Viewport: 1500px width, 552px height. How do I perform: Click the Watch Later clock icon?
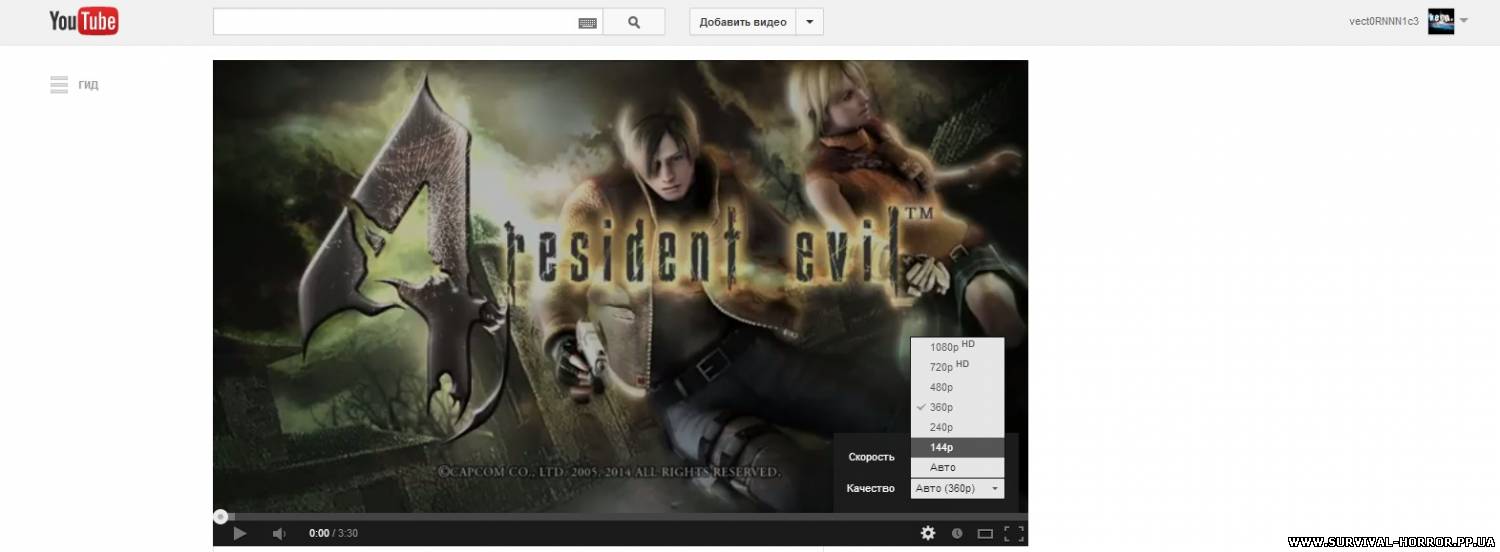[957, 533]
